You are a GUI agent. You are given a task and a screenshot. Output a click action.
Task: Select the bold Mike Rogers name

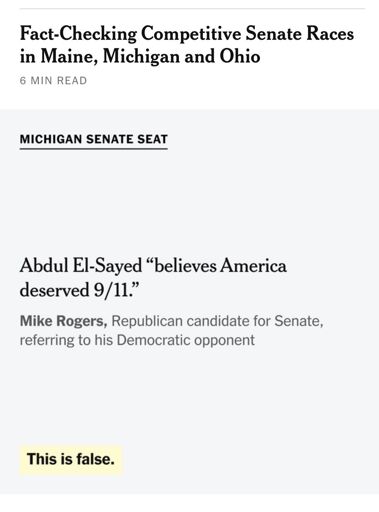coord(63,321)
